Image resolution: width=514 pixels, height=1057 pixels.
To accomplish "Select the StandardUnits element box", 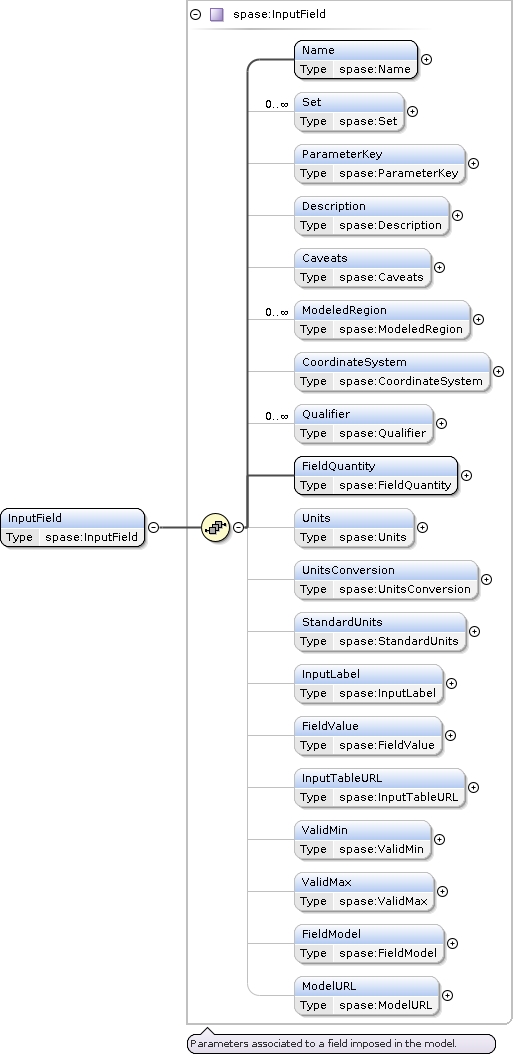I will coord(380,632).
